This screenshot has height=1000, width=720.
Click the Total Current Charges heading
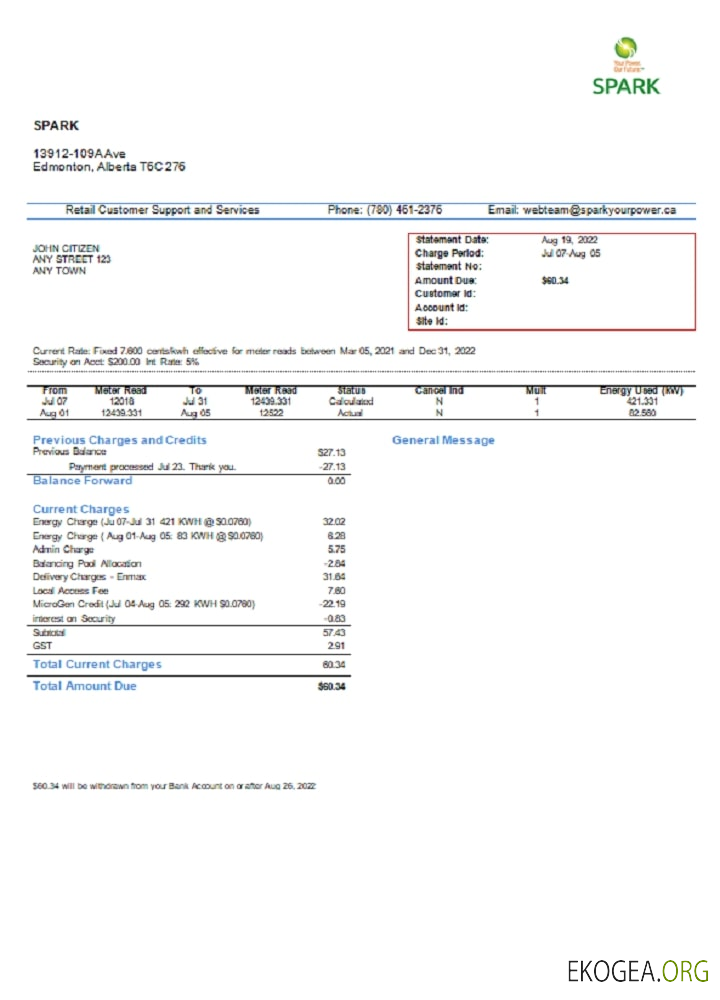pyautogui.click(x=97, y=664)
